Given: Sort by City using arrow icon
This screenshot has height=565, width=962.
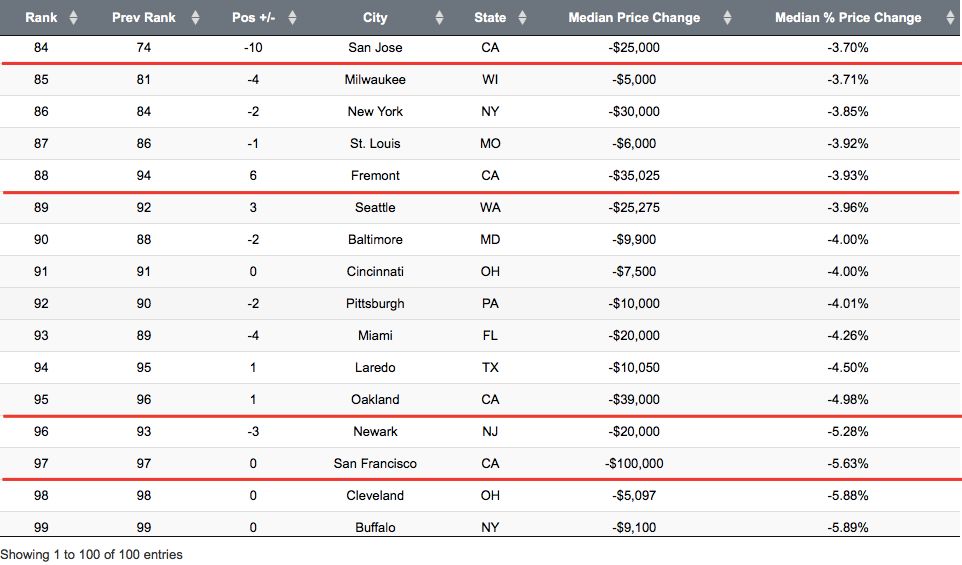Looking at the screenshot, I should coord(439,18).
